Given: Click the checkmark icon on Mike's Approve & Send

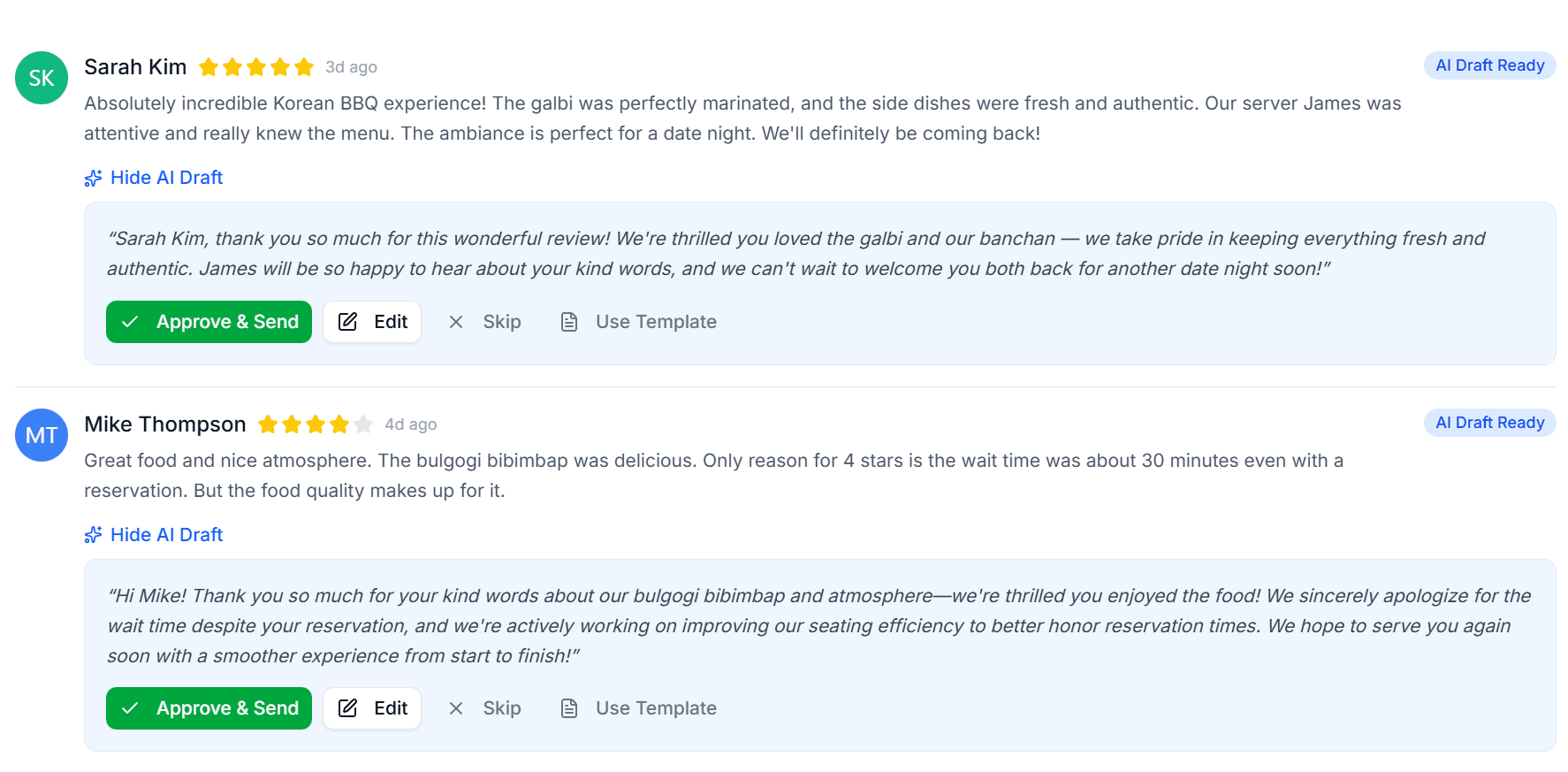Looking at the screenshot, I should (x=131, y=707).
